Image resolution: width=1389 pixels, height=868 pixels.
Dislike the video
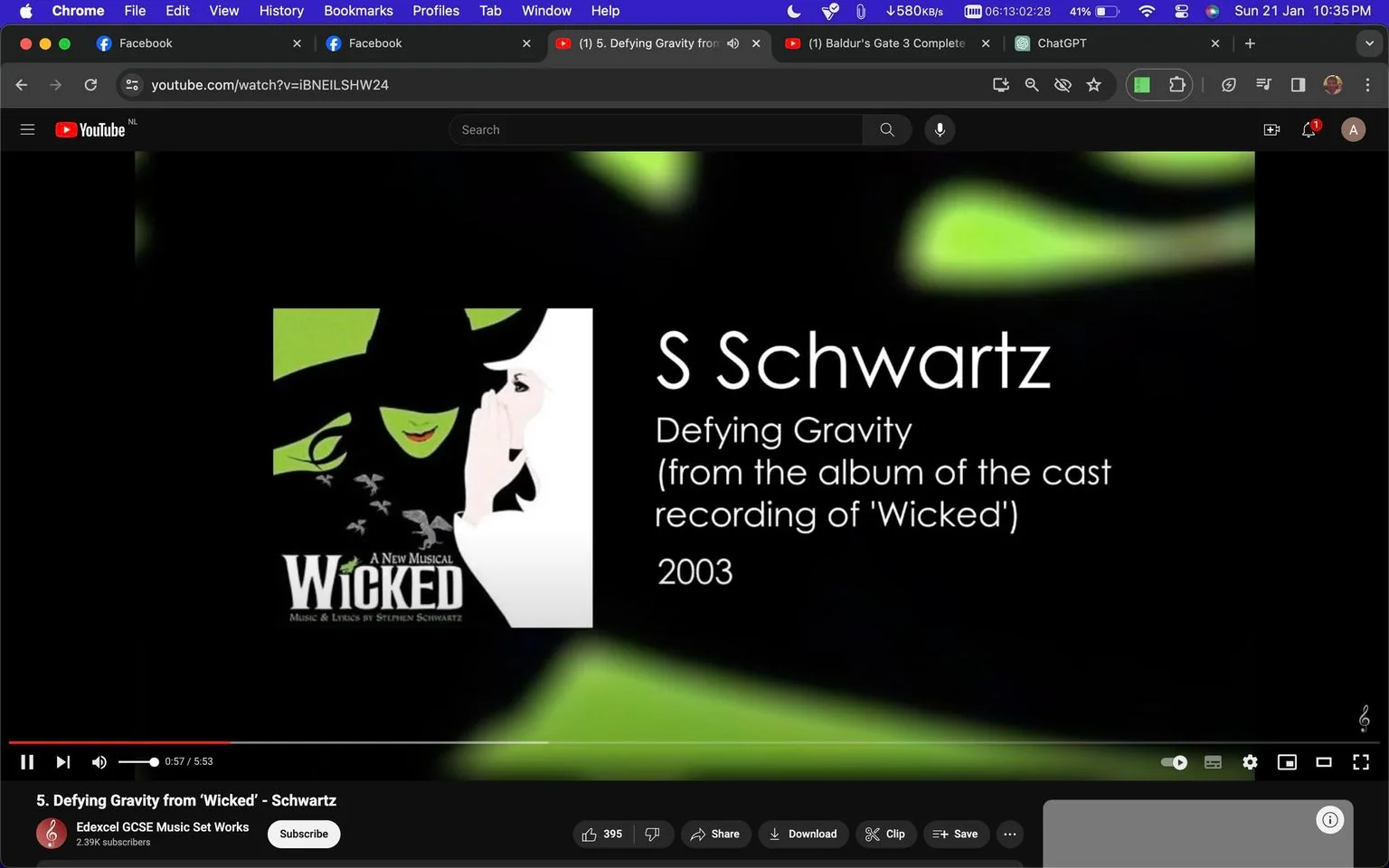[653, 834]
